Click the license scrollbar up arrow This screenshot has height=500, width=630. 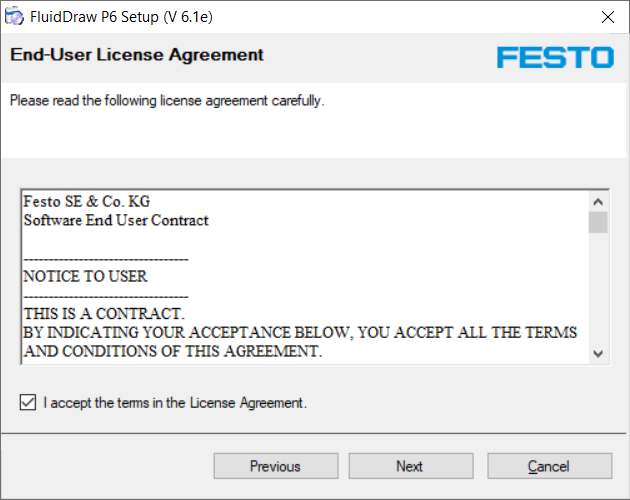click(598, 201)
